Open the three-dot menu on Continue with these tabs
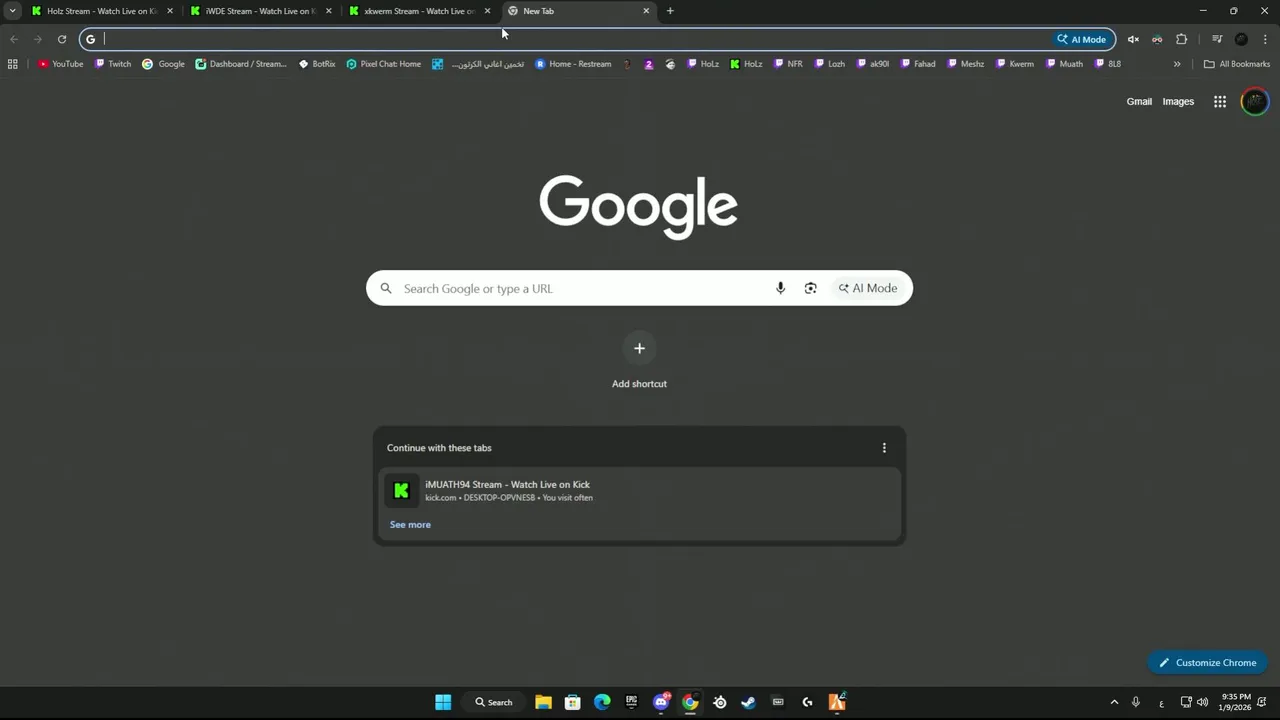 point(884,448)
